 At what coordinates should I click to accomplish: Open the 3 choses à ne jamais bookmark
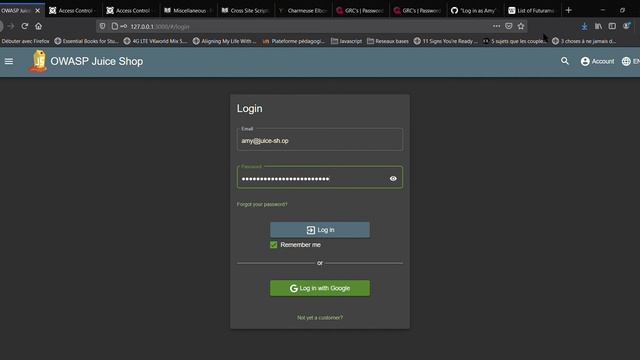click(x=584, y=41)
